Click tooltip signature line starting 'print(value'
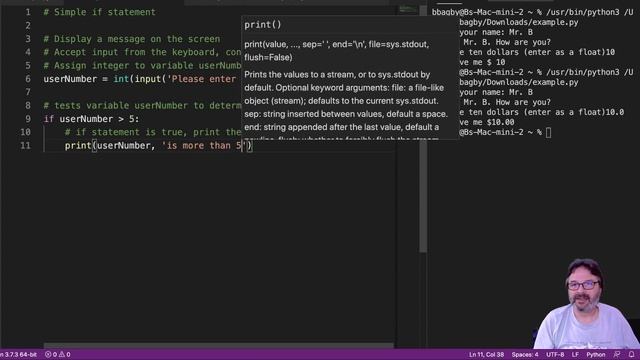The height and width of the screenshot is (360, 640). pos(337,51)
